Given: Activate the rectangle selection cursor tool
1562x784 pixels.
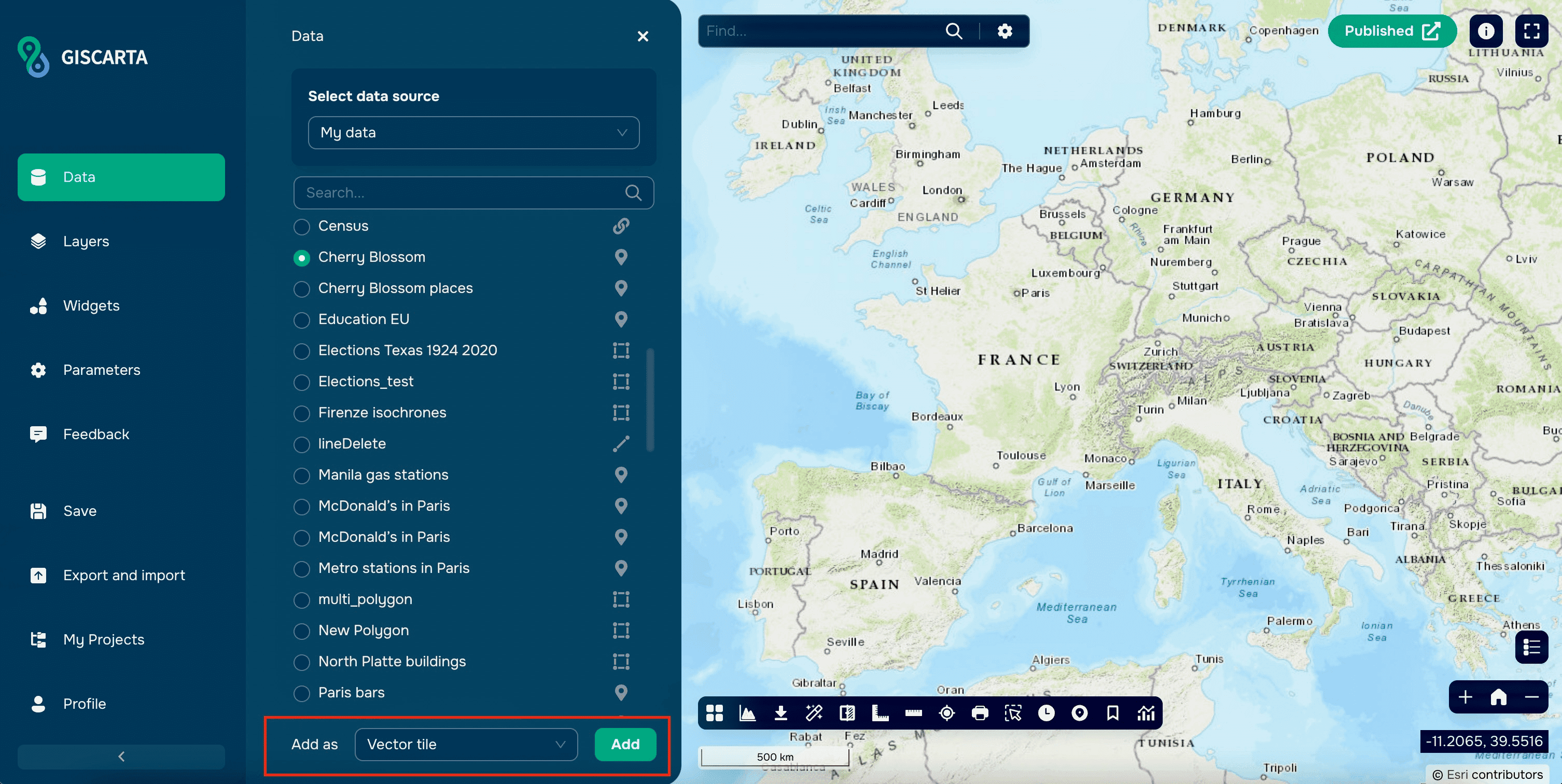Looking at the screenshot, I should pyautogui.click(x=1013, y=713).
